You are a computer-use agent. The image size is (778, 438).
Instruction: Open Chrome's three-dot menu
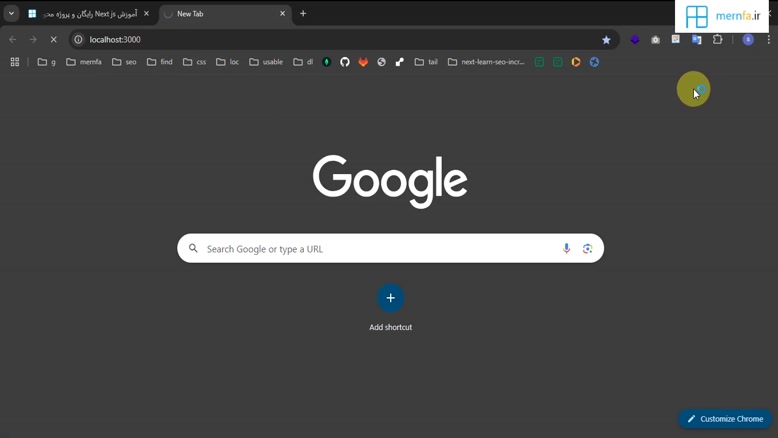[x=768, y=40]
